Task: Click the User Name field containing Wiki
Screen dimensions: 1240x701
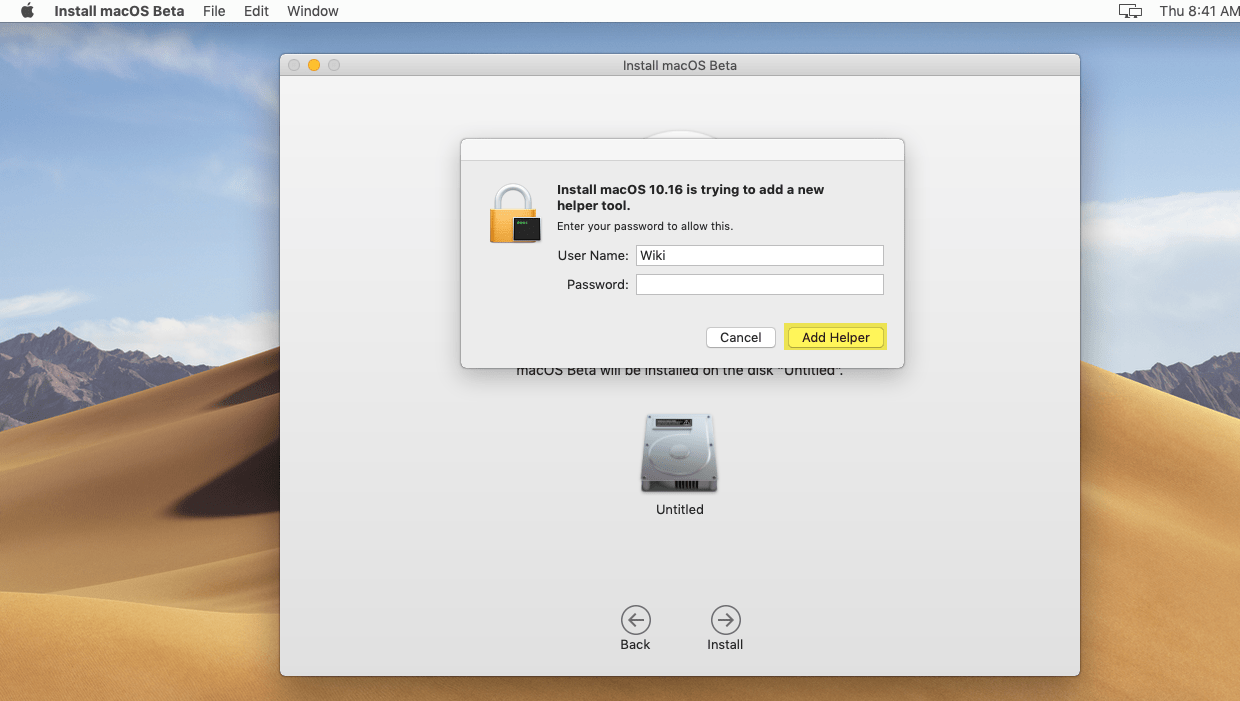Action: click(760, 255)
